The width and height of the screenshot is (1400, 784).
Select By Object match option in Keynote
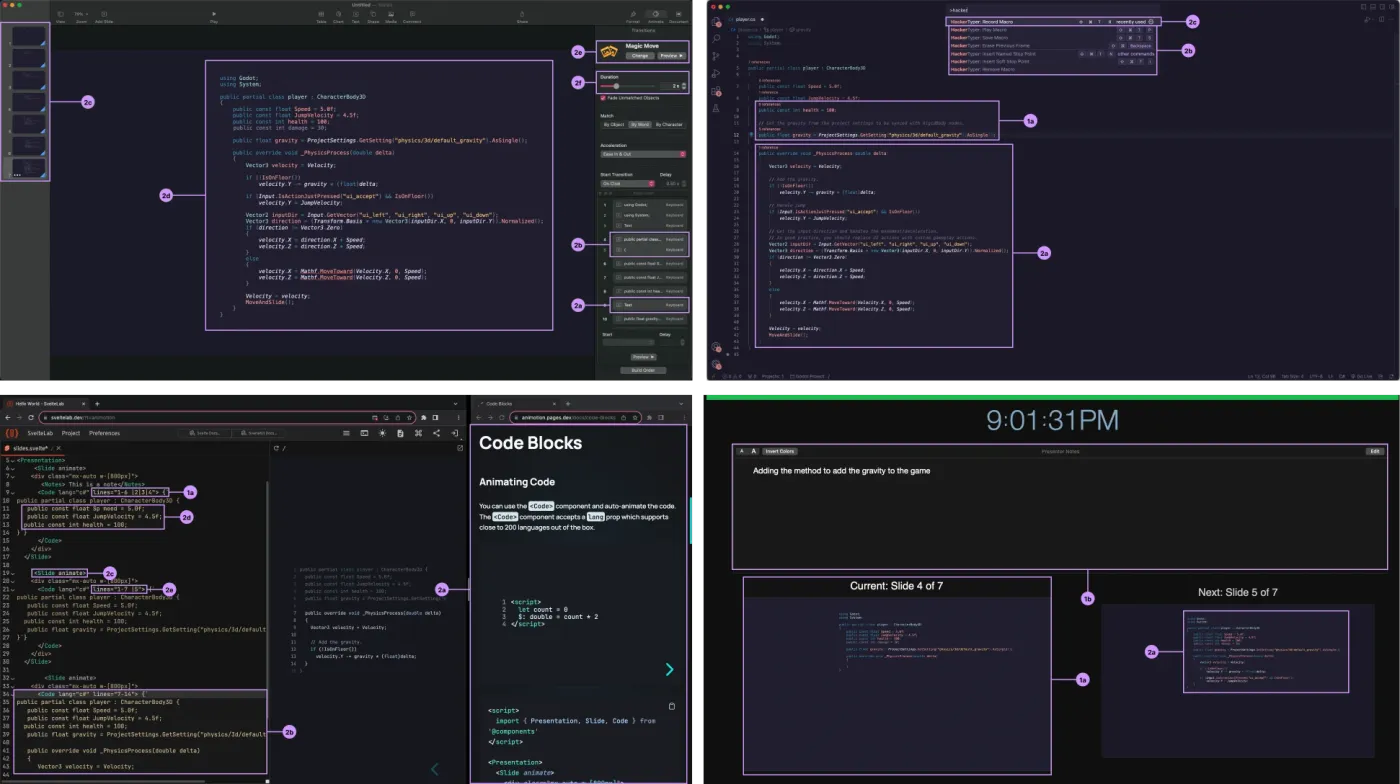click(613, 125)
